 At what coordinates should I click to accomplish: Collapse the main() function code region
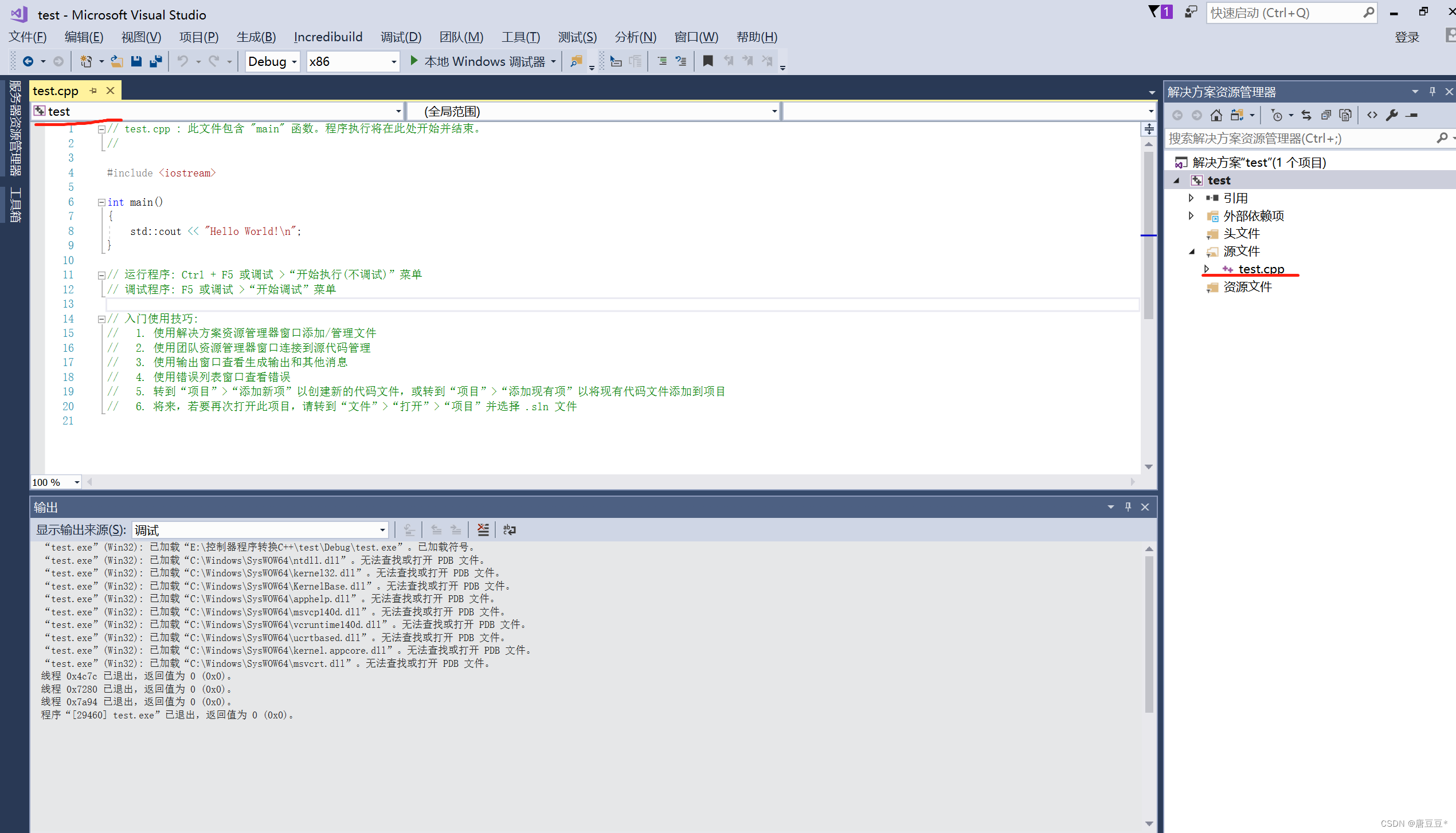tap(101, 202)
